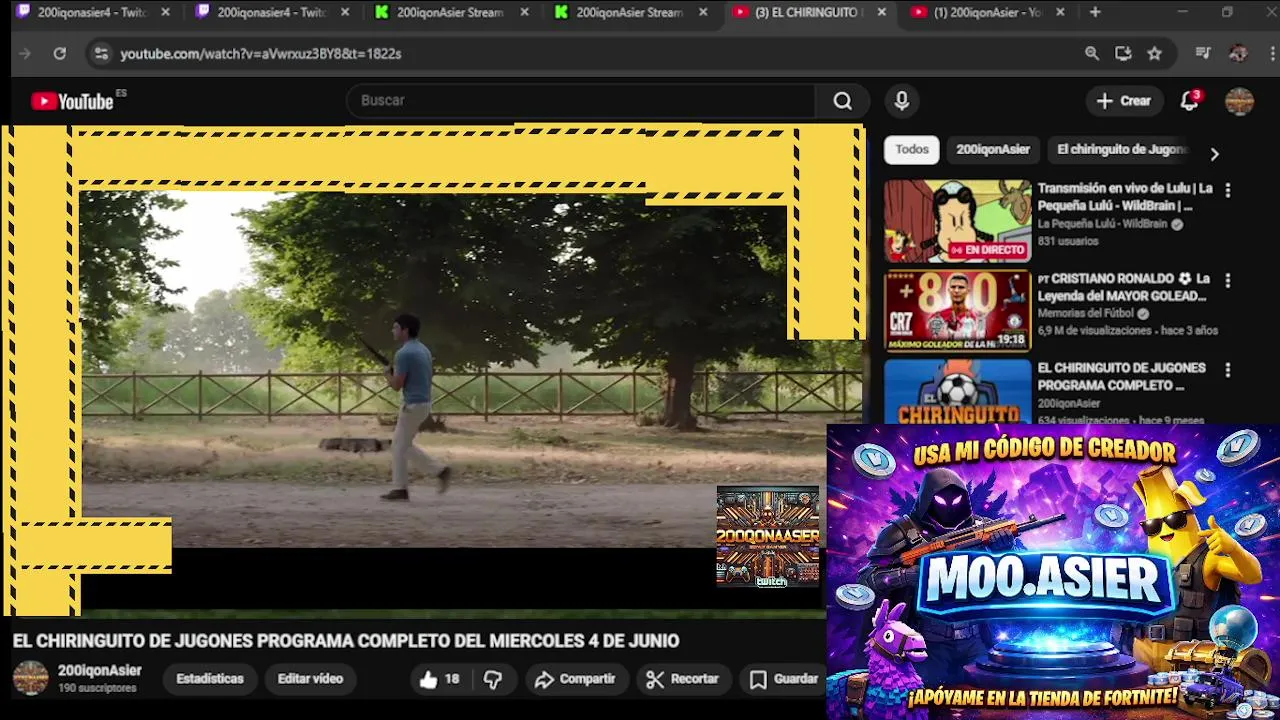Click the address bar URL
Screen dimensions: 1280x720
tap(261, 54)
